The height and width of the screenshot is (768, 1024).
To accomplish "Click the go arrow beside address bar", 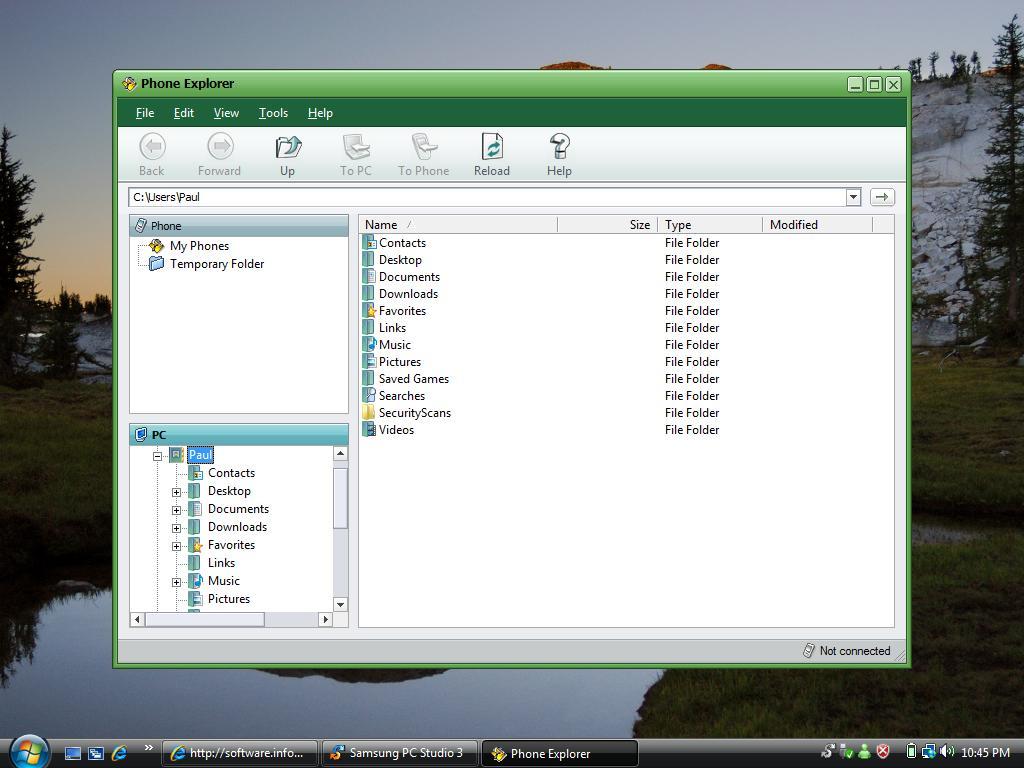I will coord(882,197).
